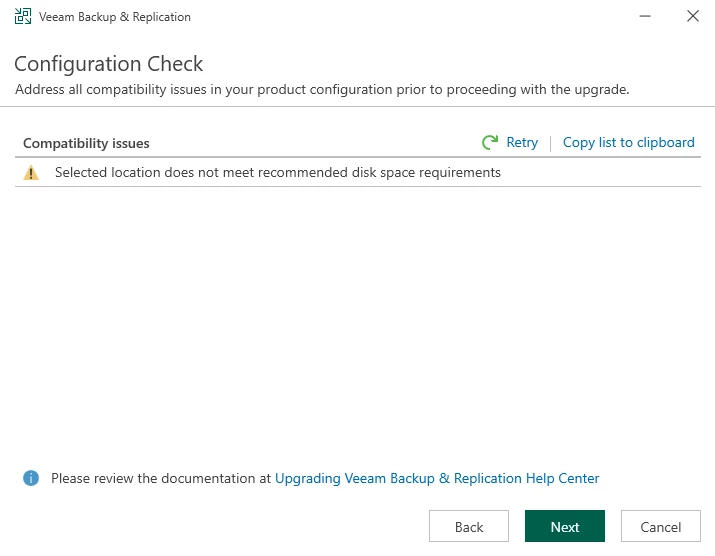Viewport: 715px width, 556px height.
Task: Copy list to clipboard
Action: 628,142
